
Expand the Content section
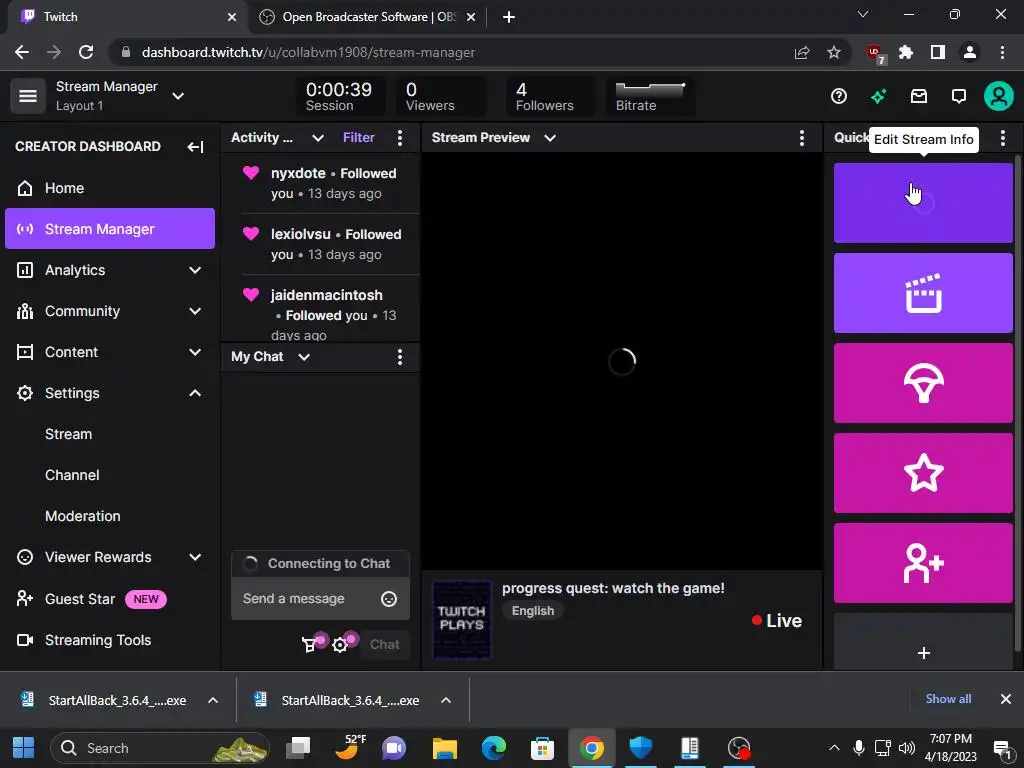[110, 352]
